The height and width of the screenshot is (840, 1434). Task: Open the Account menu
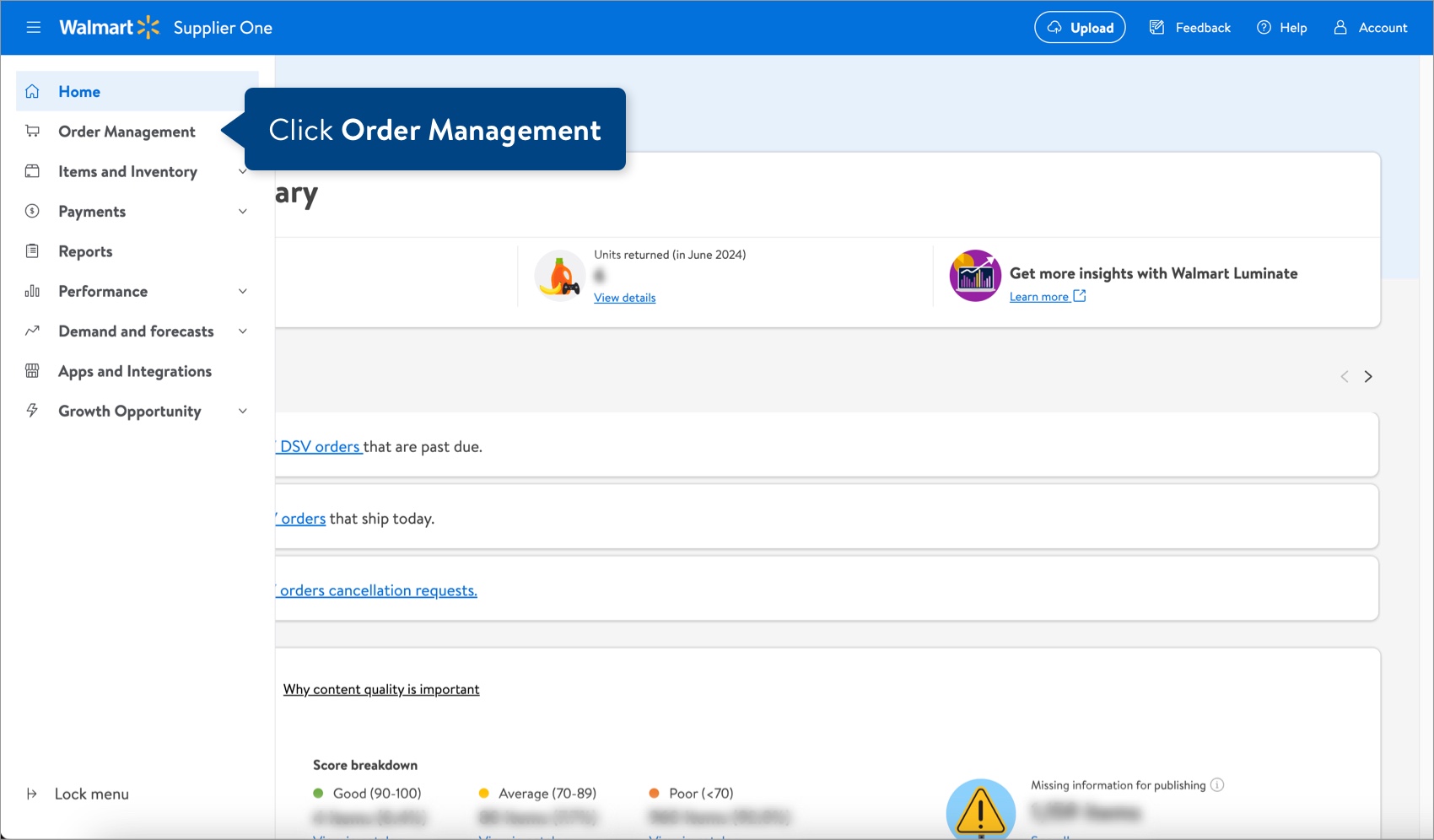1370,27
